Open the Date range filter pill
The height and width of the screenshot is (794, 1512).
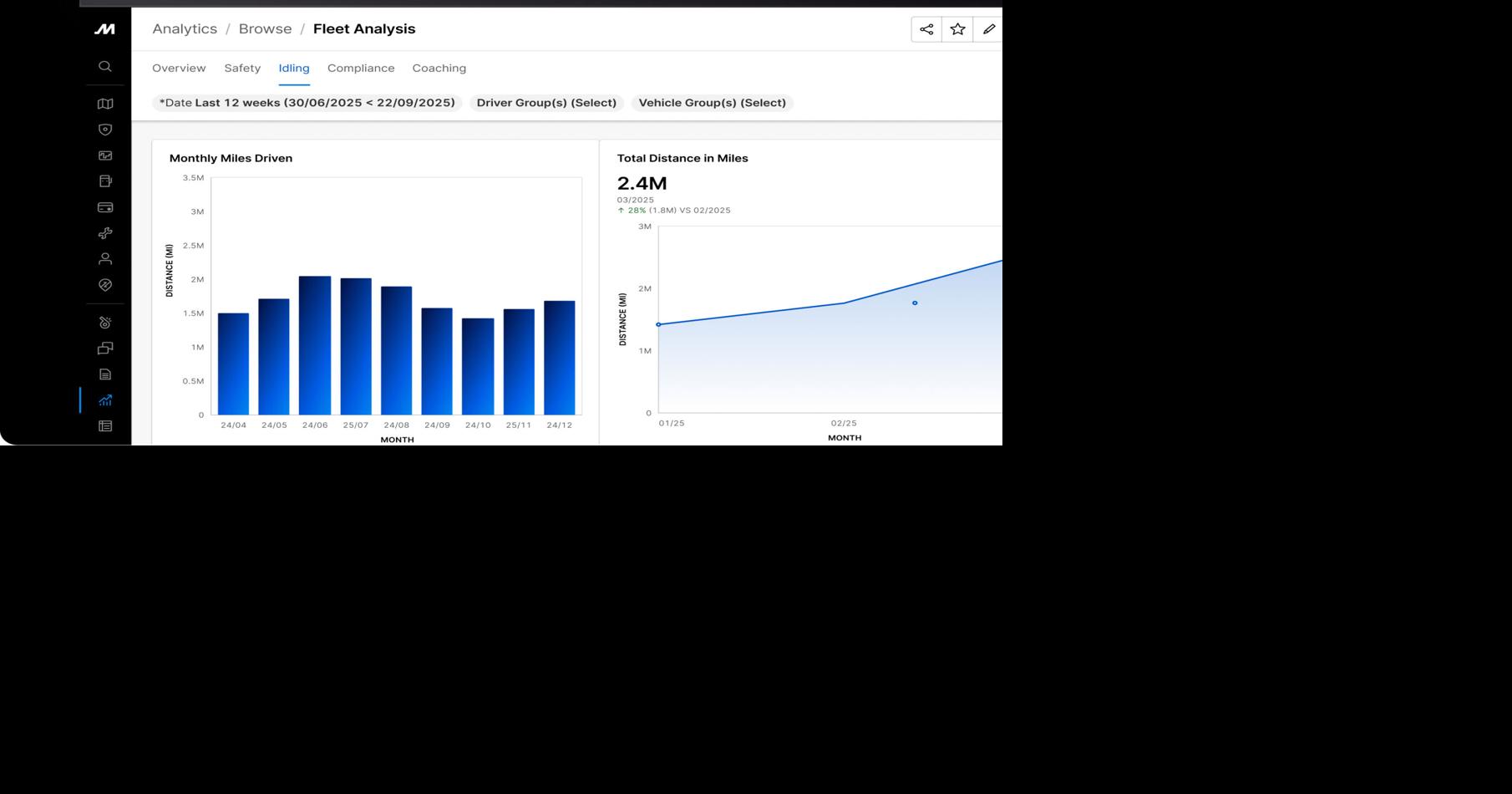307,102
